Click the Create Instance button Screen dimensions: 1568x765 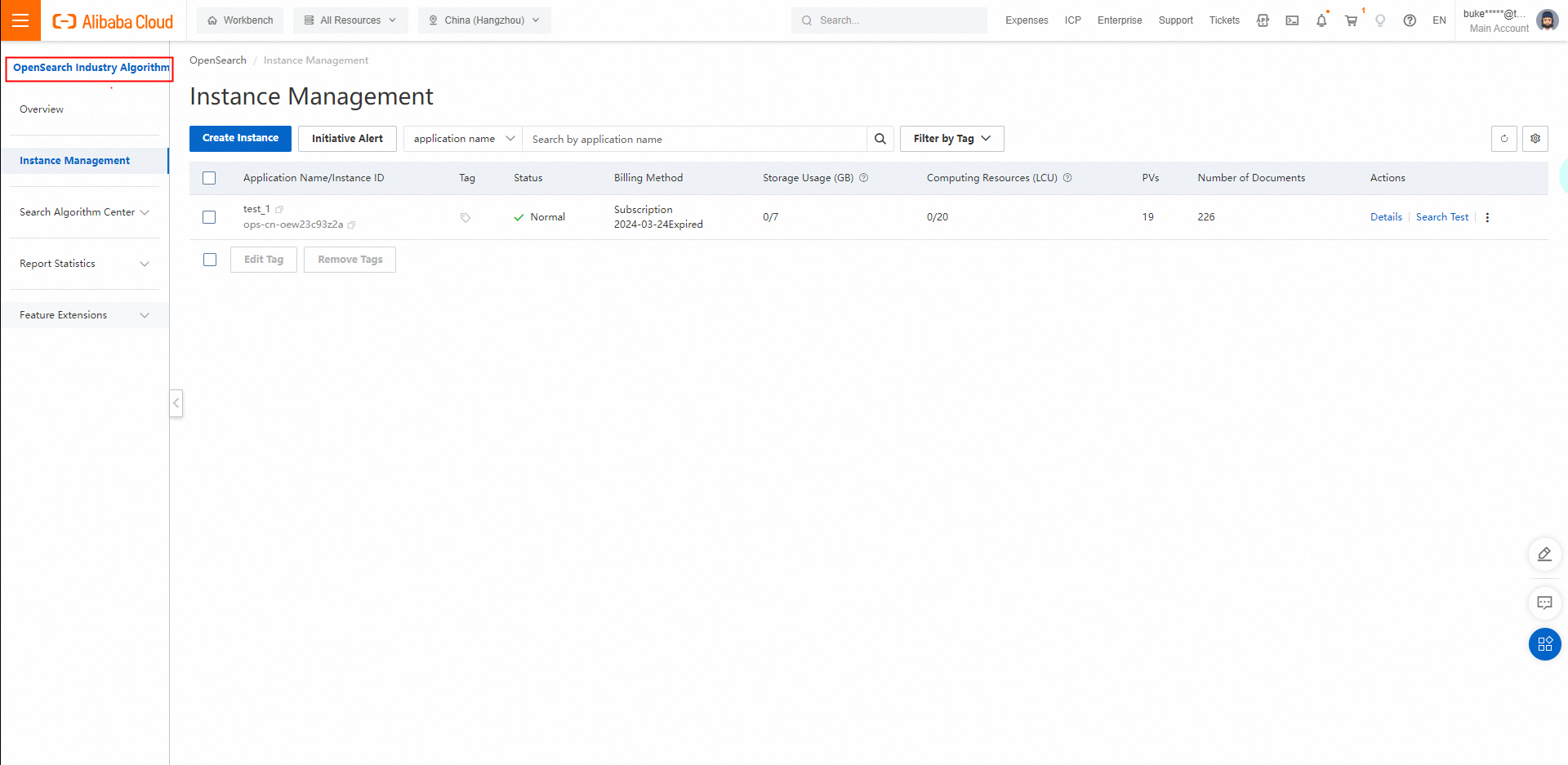240,139
